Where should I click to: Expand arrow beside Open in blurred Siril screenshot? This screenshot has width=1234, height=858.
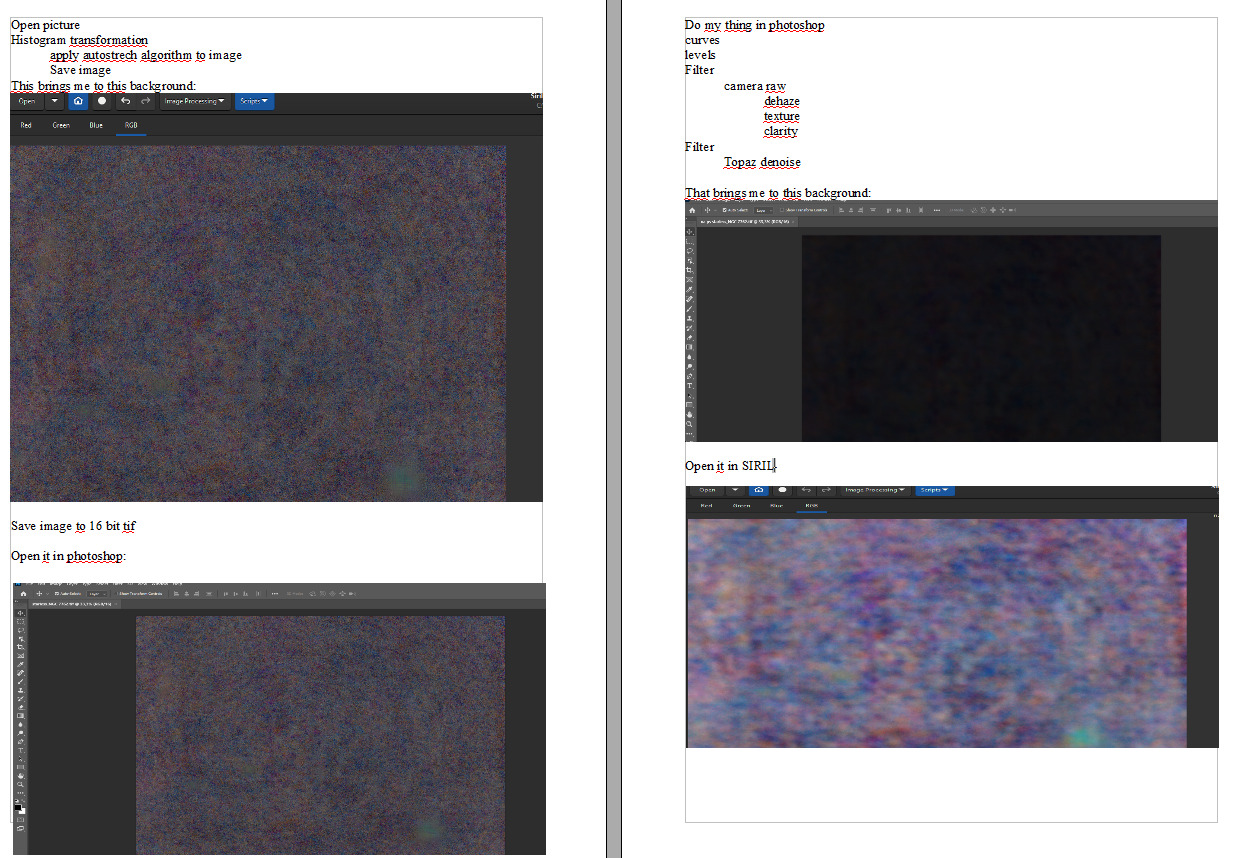pyautogui.click(x=735, y=490)
